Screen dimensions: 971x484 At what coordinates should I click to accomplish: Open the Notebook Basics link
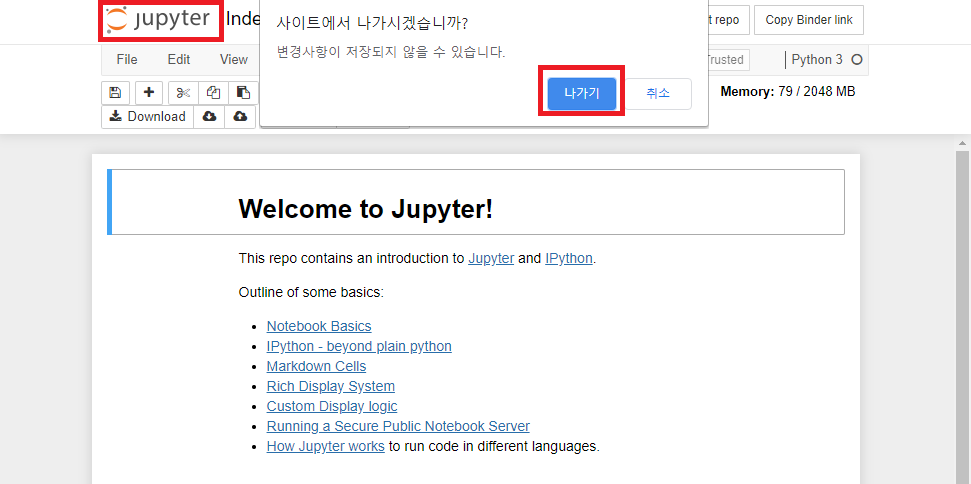tap(319, 326)
